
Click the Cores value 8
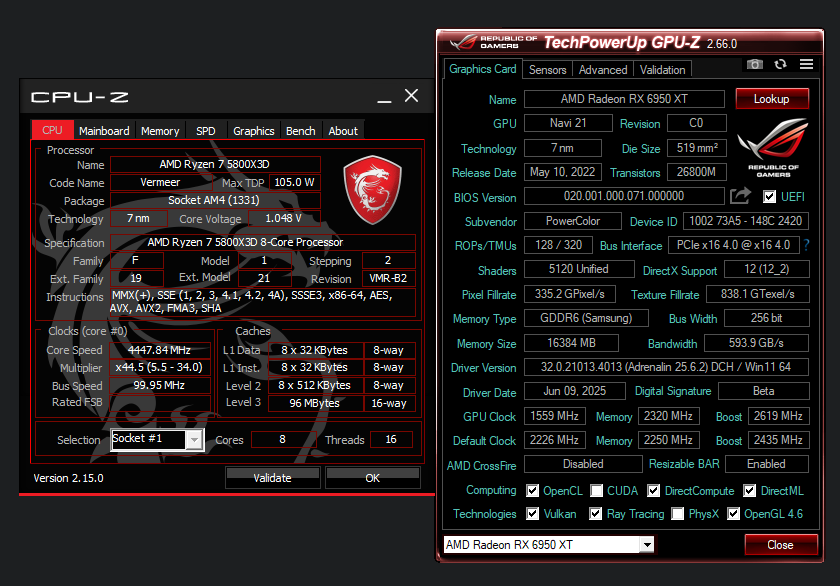click(x=283, y=439)
